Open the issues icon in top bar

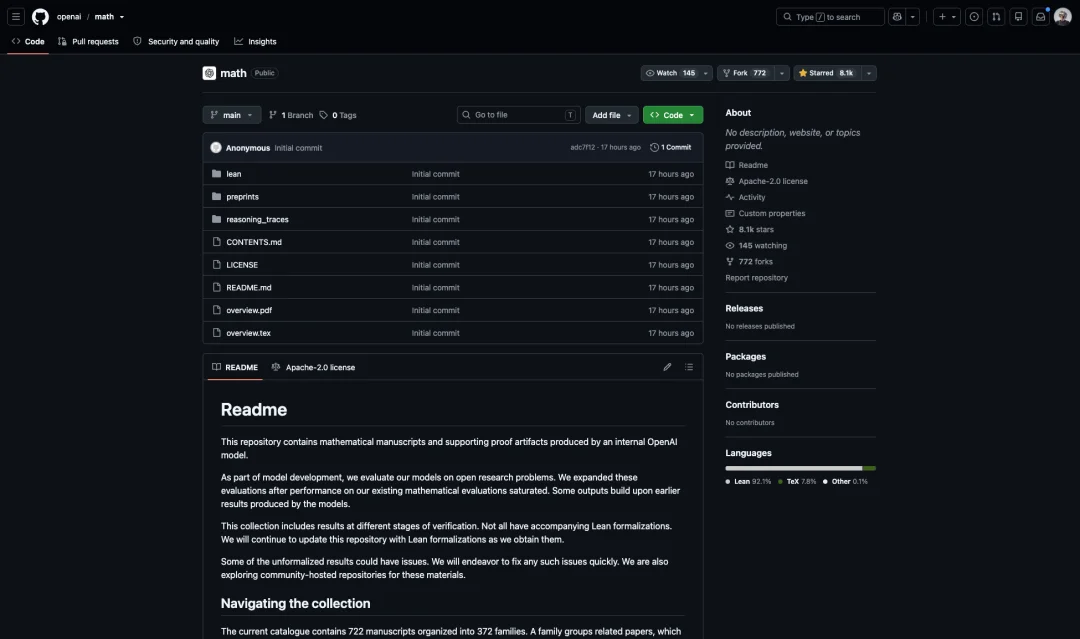point(974,17)
